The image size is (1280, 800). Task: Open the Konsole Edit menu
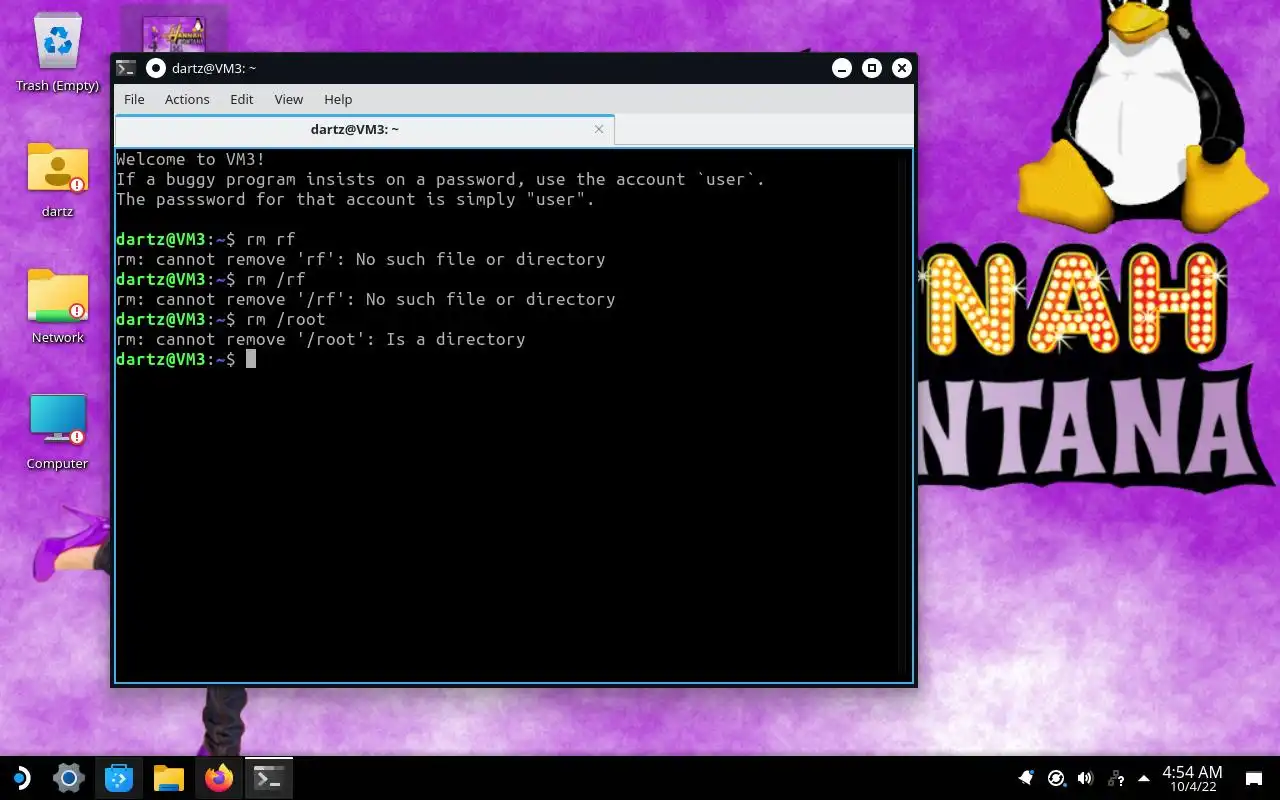point(242,99)
